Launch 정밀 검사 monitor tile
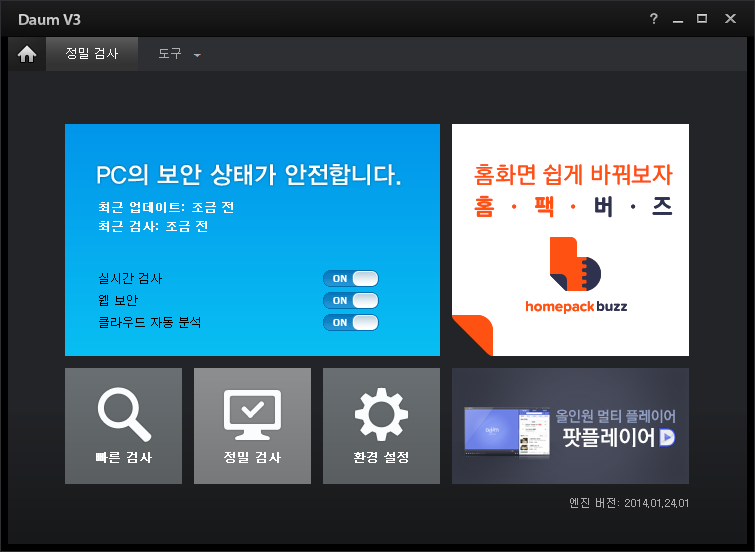 tap(252, 426)
